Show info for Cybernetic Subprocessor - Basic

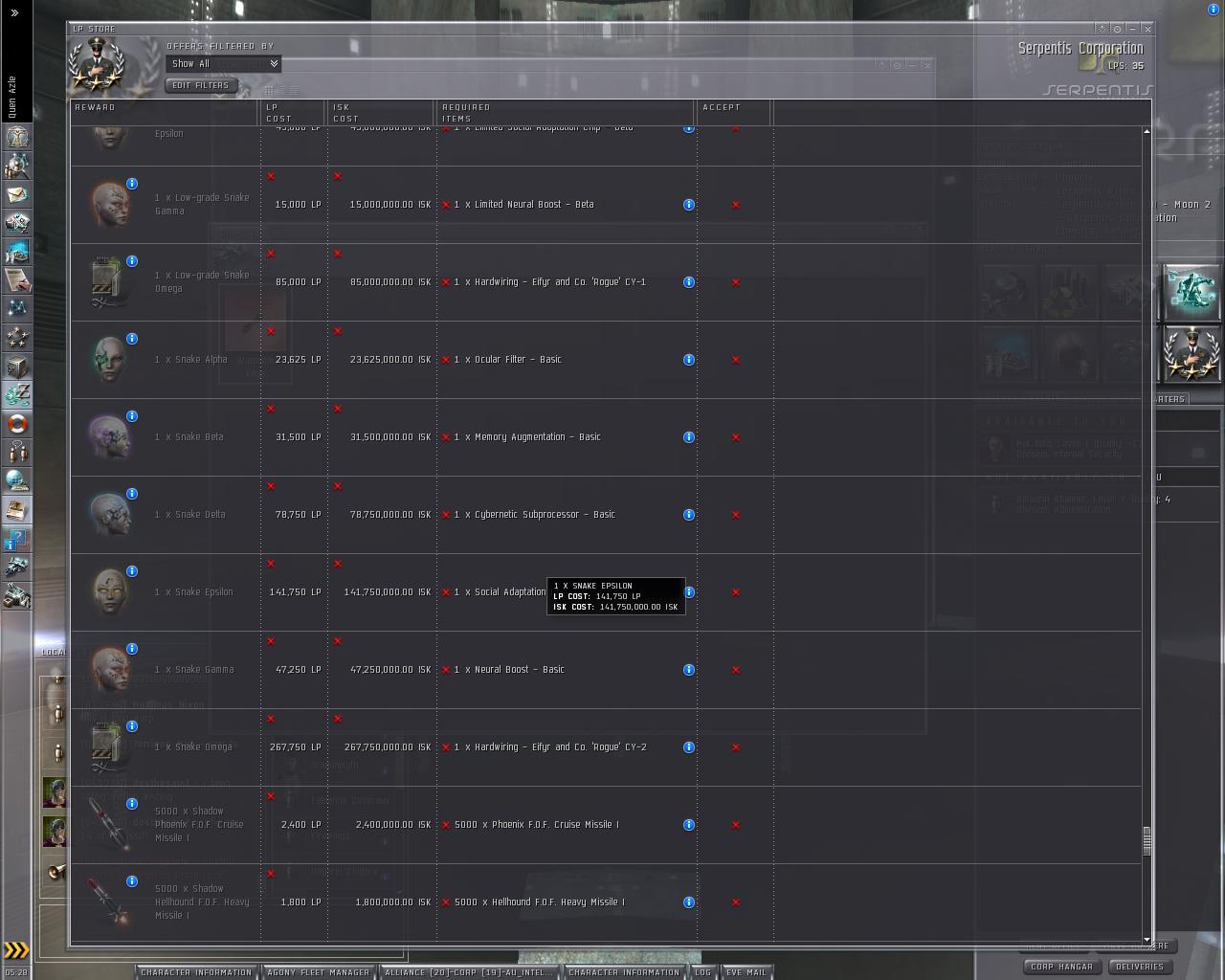[688, 515]
